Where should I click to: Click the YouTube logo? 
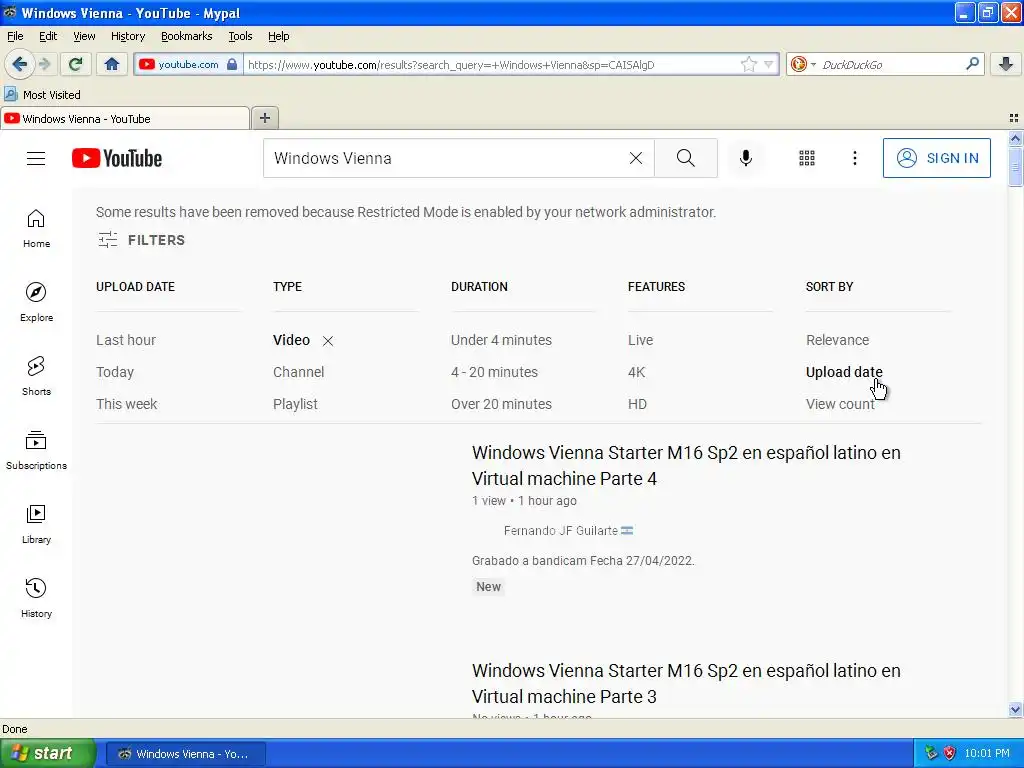click(x=117, y=158)
